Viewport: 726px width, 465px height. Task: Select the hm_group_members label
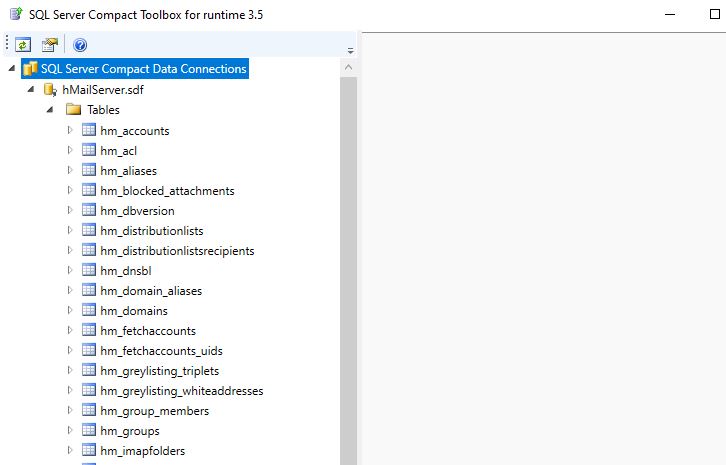point(155,410)
